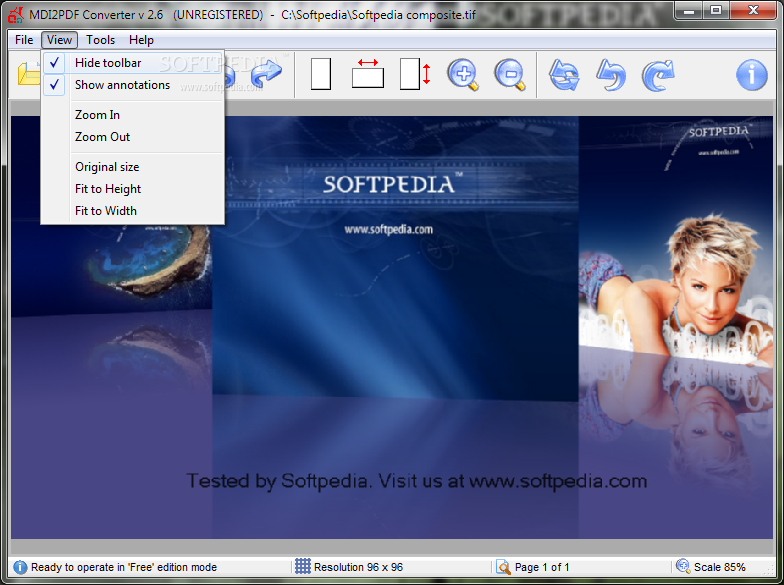The width and height of the screenshot is (784, 585).
Task: Click the rotate left arrow icon
Action: coord(611,75)
